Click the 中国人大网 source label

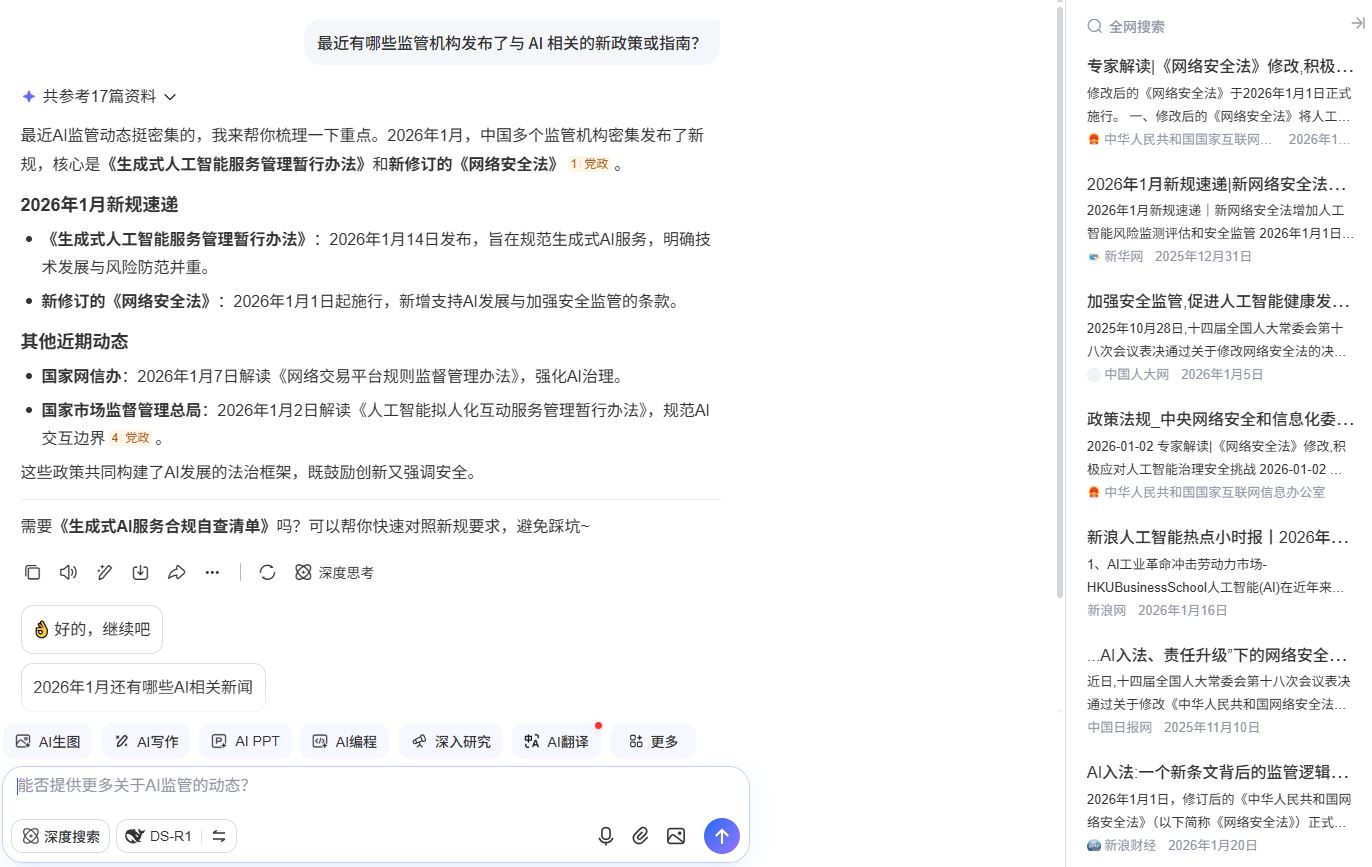(x=1136, y=374)
